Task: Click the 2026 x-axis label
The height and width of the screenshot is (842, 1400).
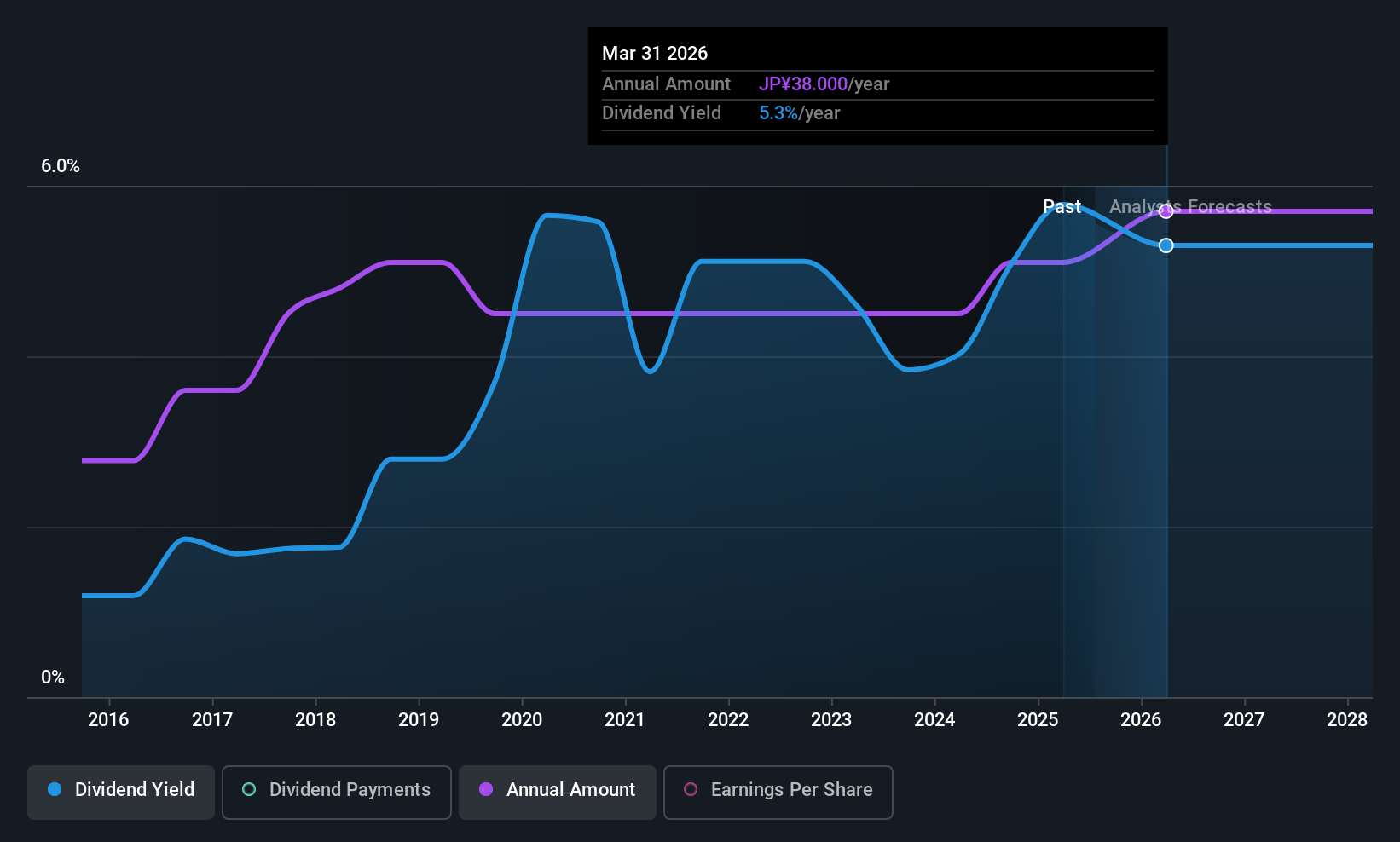Action: pos(1141,720)
